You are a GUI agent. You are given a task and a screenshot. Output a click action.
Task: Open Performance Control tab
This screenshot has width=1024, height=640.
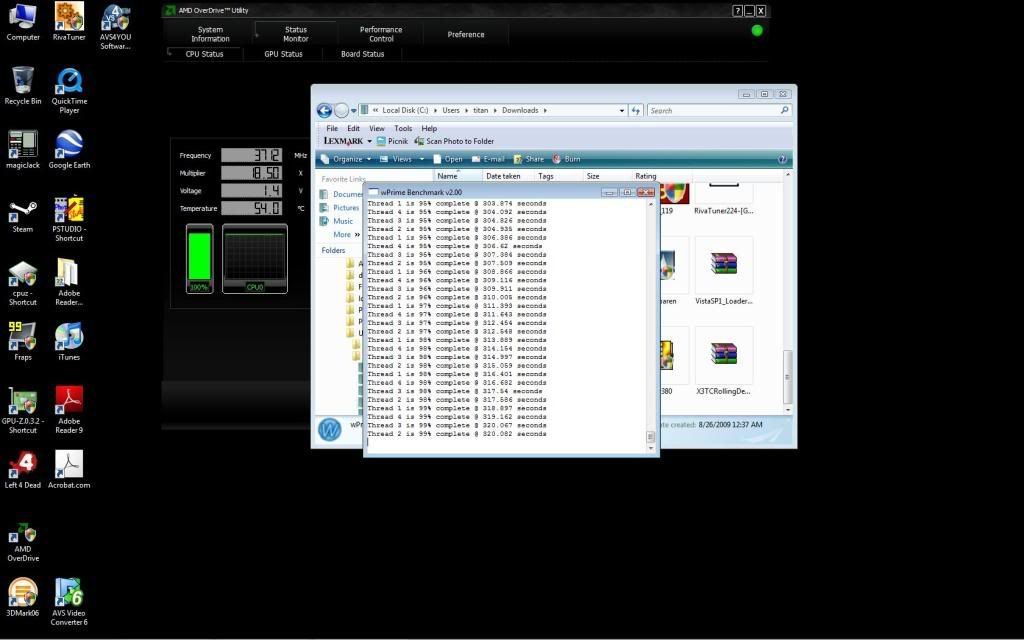(x=381, y=34)
